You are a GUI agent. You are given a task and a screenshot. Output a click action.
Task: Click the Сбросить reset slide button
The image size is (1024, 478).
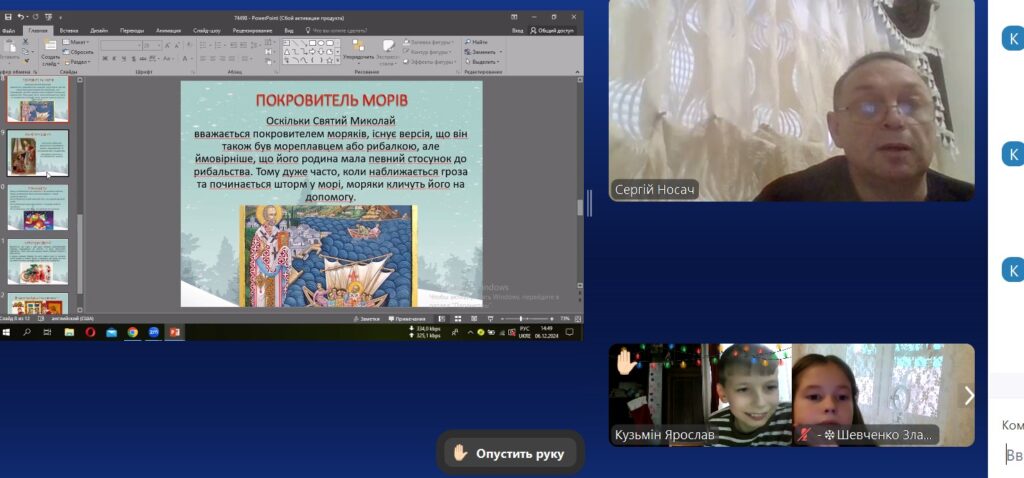78,52
